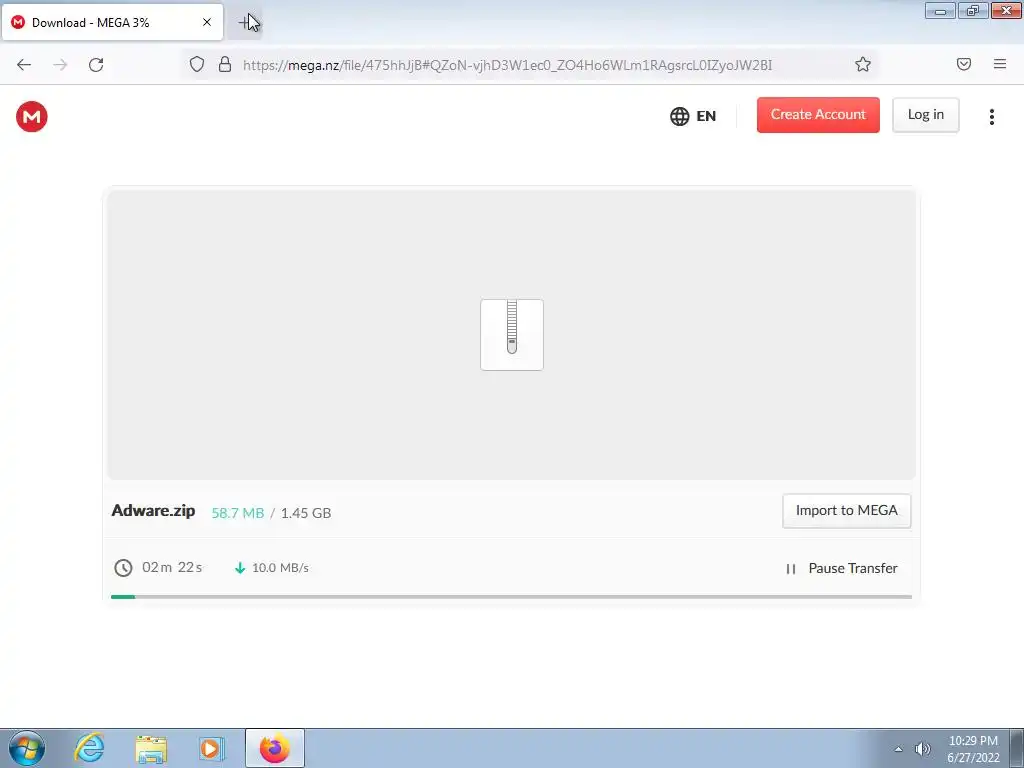
Task: Reload the page with the refresh icon
Action: click(x=96, y=65)
